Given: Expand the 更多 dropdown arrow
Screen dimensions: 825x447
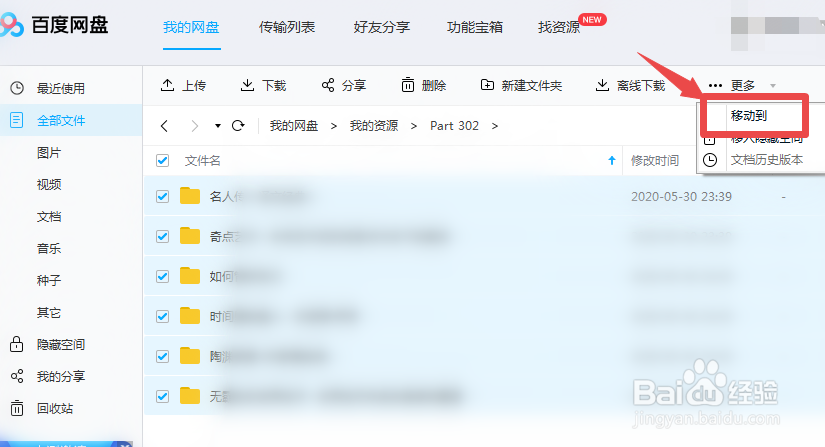Looking at the screenshot, I should (x=773, y=86).
